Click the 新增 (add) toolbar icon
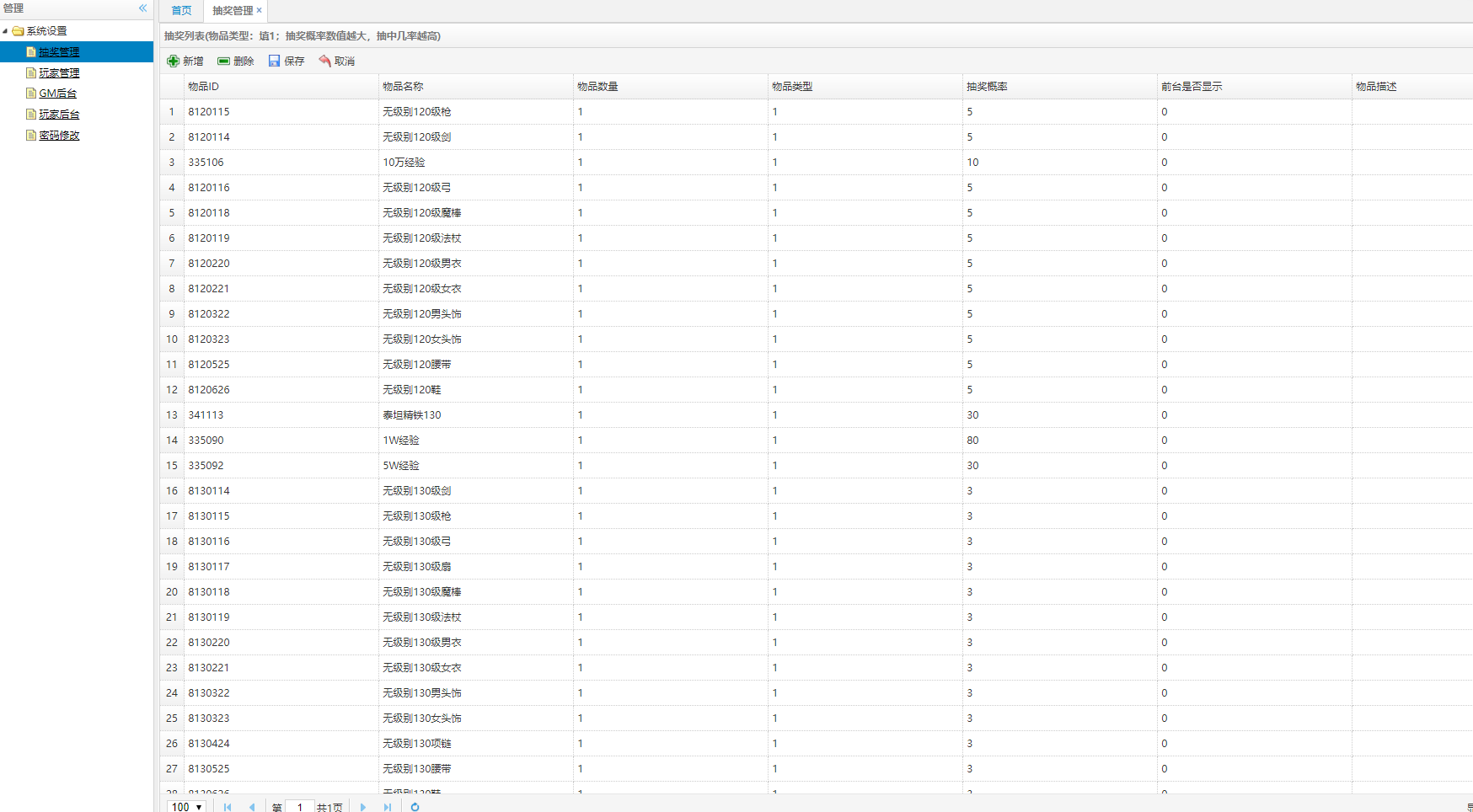The image size is (1473, 812). (174, 61)
